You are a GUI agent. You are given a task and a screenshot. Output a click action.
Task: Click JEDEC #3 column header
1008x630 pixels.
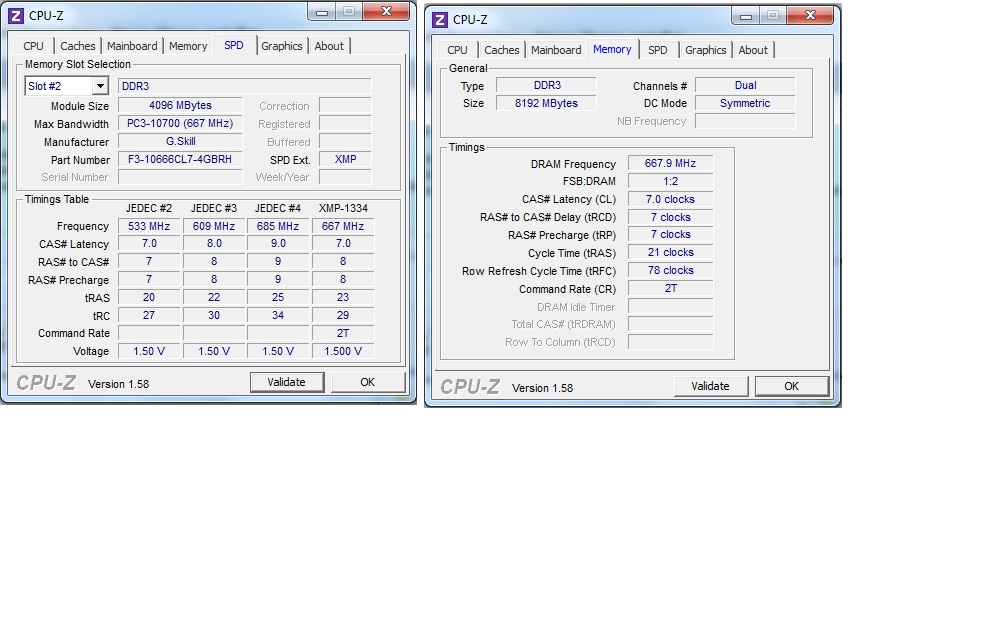tap(214, 208)
